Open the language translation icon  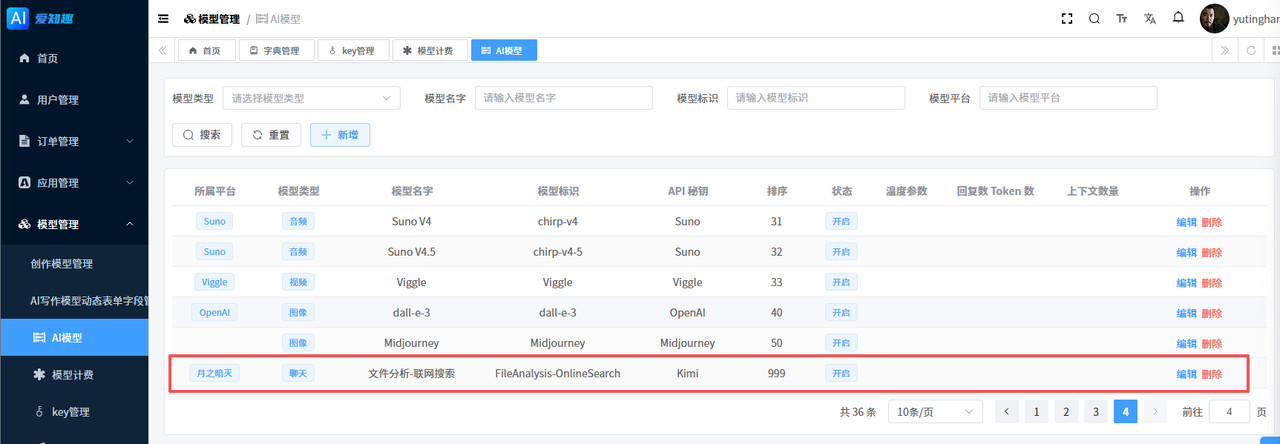[x=1150, y=18]
